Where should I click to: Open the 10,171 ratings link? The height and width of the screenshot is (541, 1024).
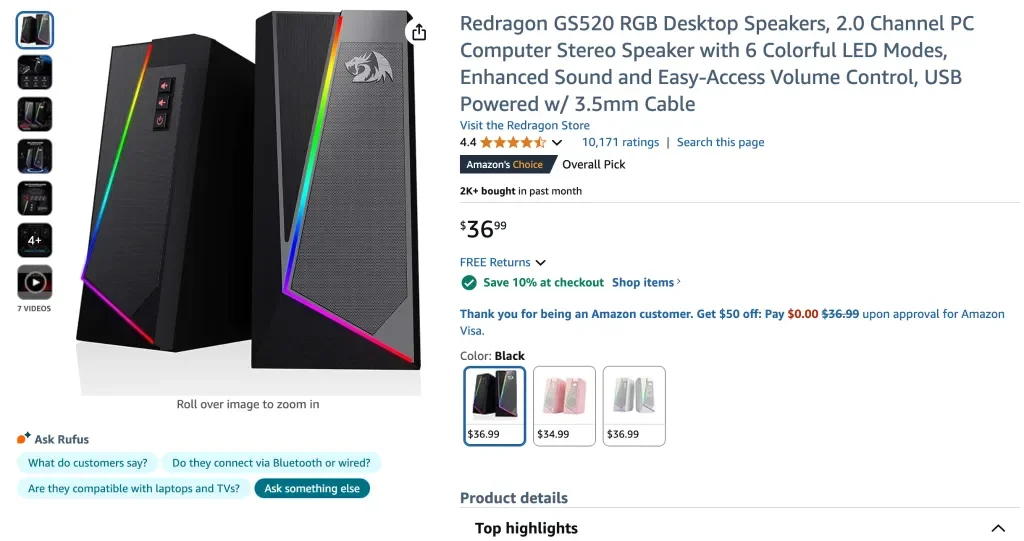point(620,143)
